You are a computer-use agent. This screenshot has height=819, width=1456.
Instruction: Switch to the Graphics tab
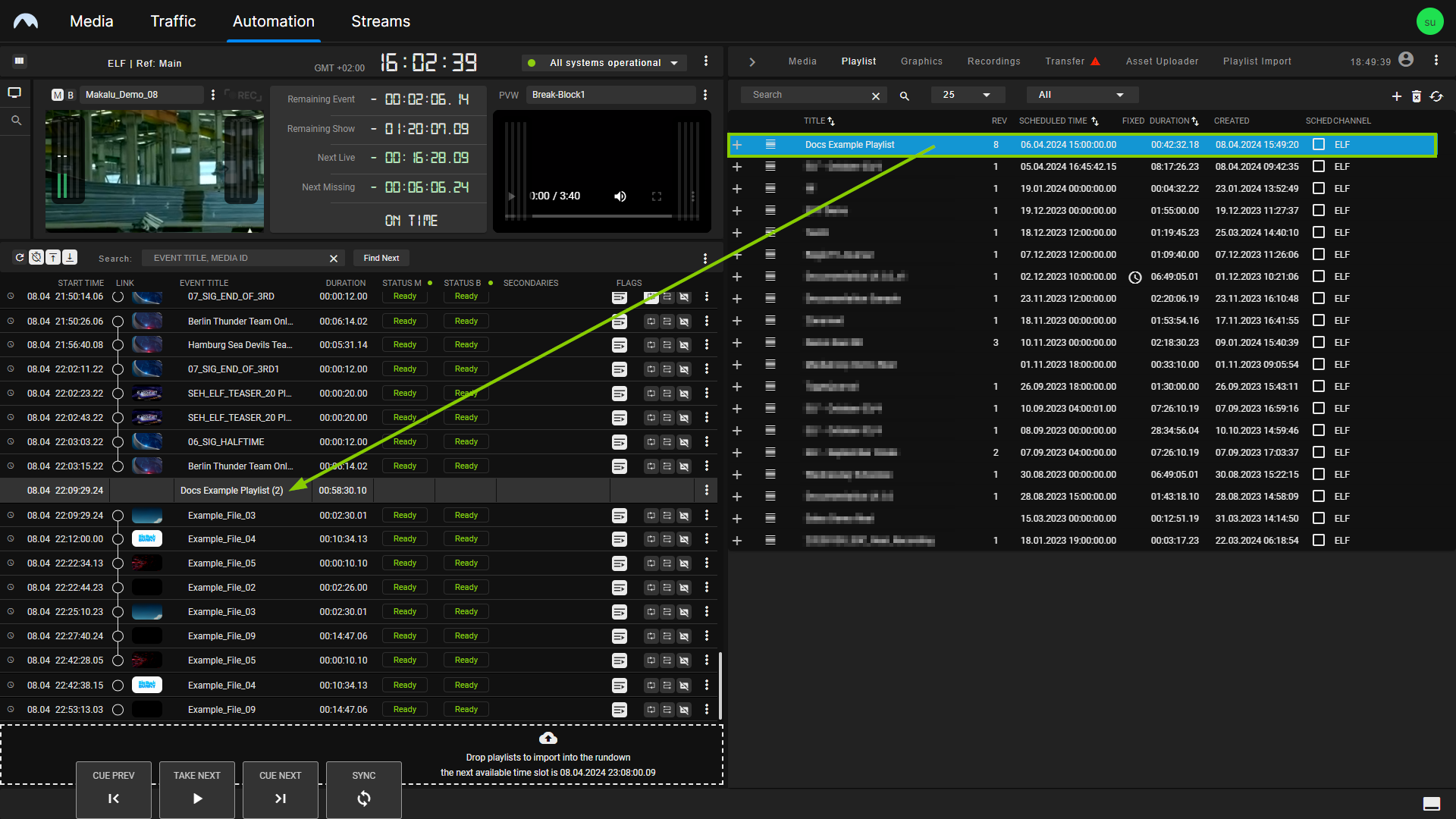pos(921,61)
